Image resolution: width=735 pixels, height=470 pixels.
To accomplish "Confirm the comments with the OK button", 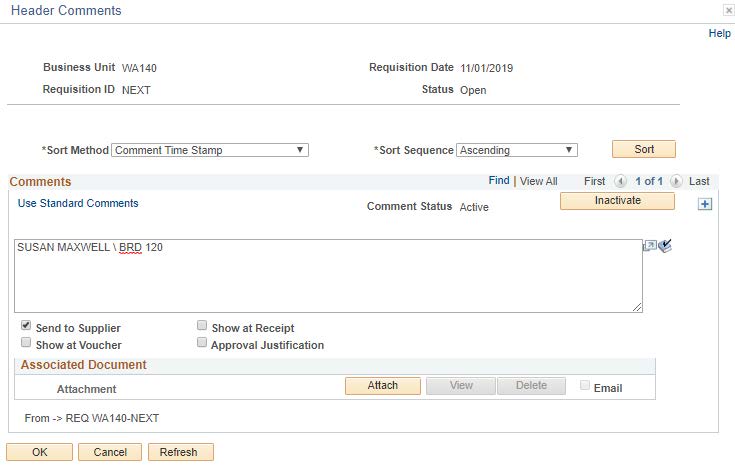I will 39,452.
